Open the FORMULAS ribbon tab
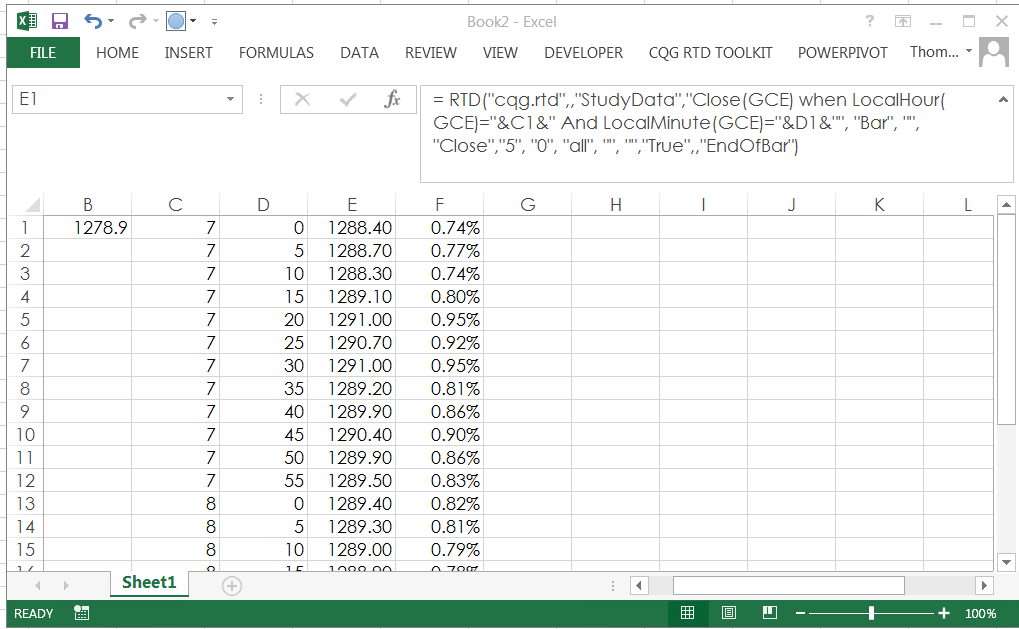Screen dimensions: 1019x629 click(276, 53)
